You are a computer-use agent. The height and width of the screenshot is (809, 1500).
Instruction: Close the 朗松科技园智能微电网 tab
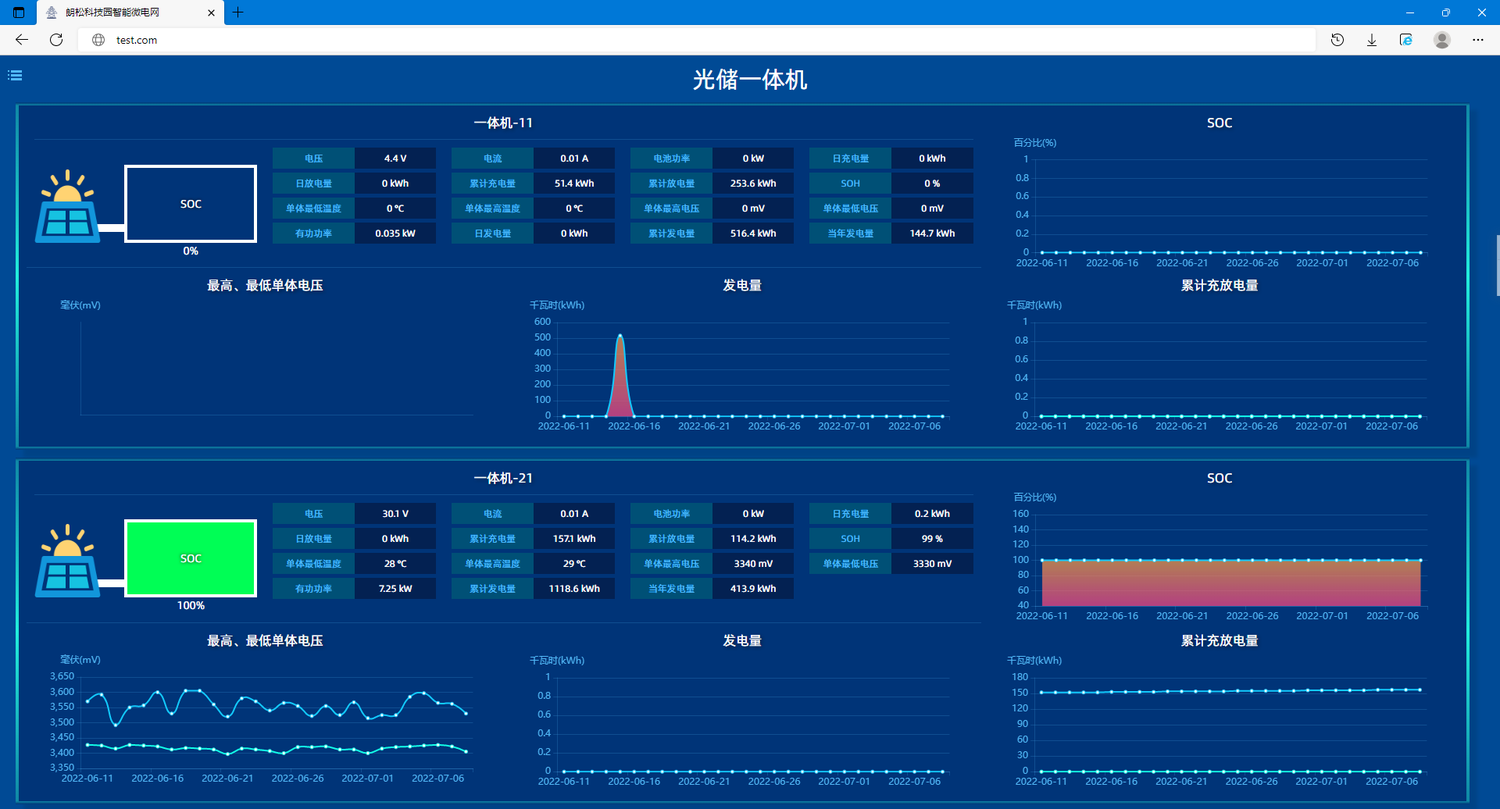(211, 13)
